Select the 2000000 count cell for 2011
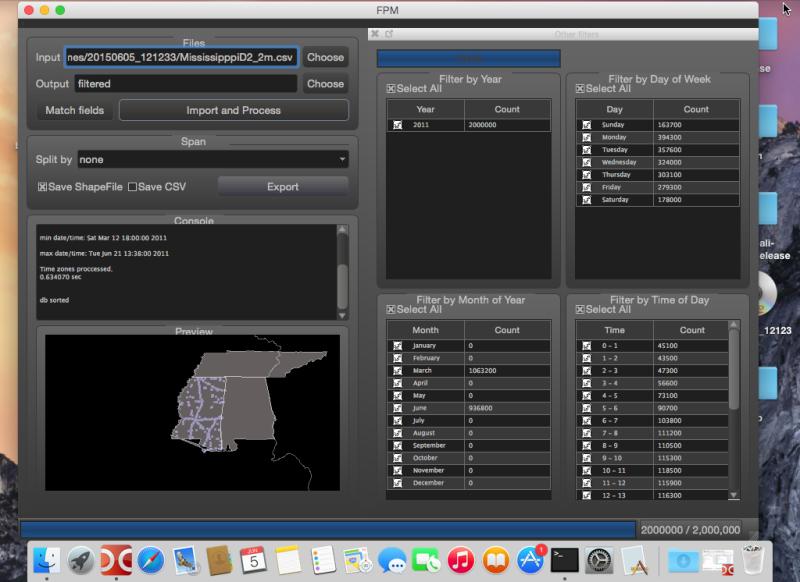Image resolution: width=800 pixels, height=582 pixels. click(508, 125)
